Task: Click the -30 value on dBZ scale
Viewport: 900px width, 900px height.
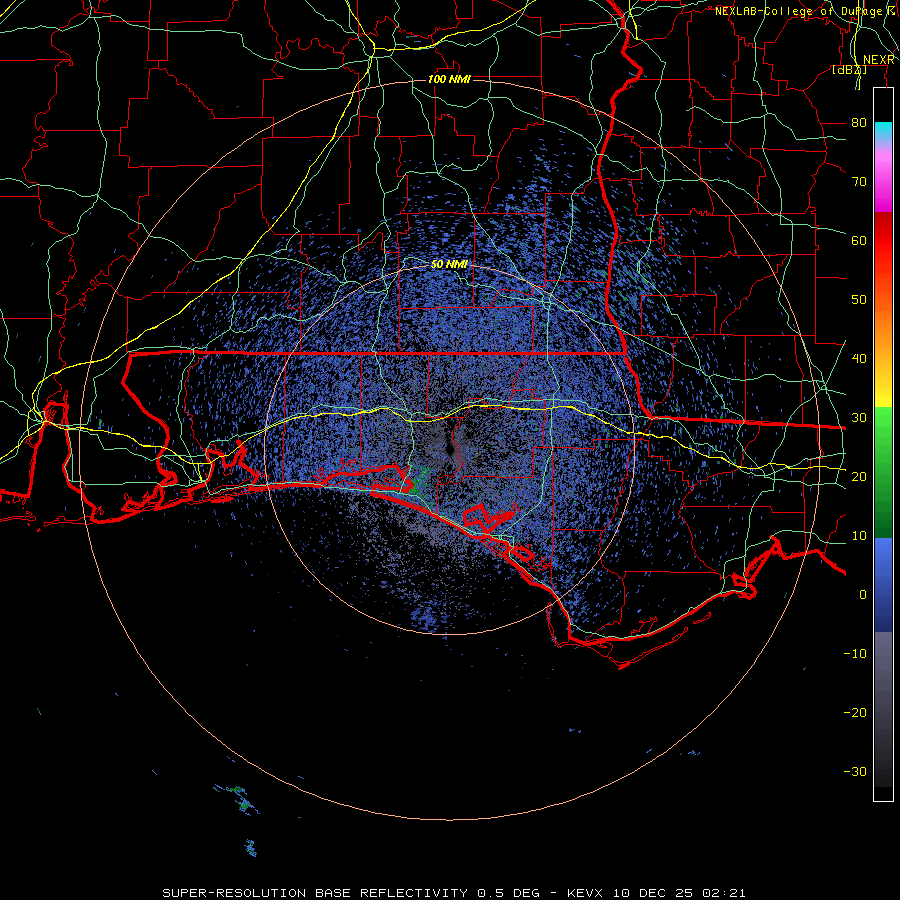Action: coord(855,771)
